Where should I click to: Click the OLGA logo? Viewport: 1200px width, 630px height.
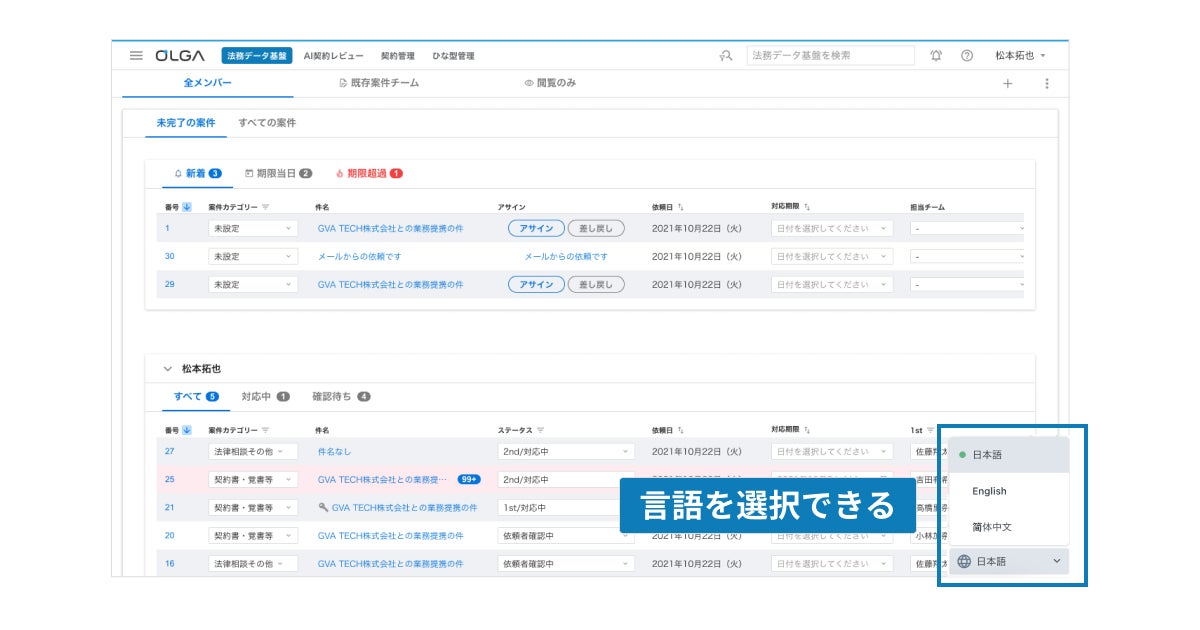(180, 56)
